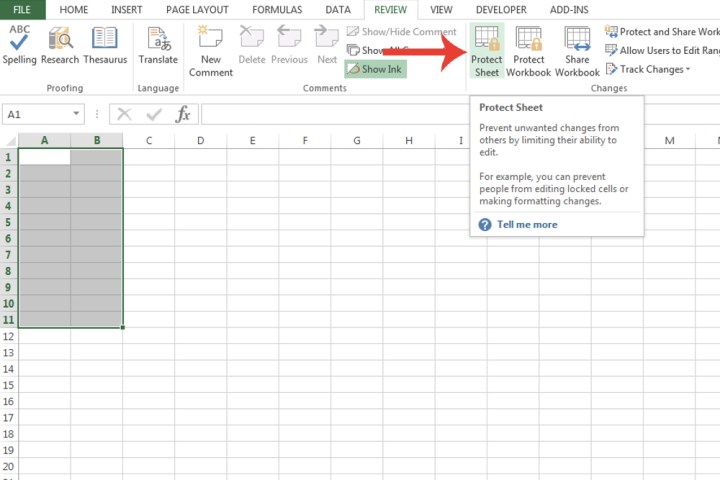Toggle Show/Hide Comment
The width and height of the screenshot is (720, 480).
tap(401, 32)
